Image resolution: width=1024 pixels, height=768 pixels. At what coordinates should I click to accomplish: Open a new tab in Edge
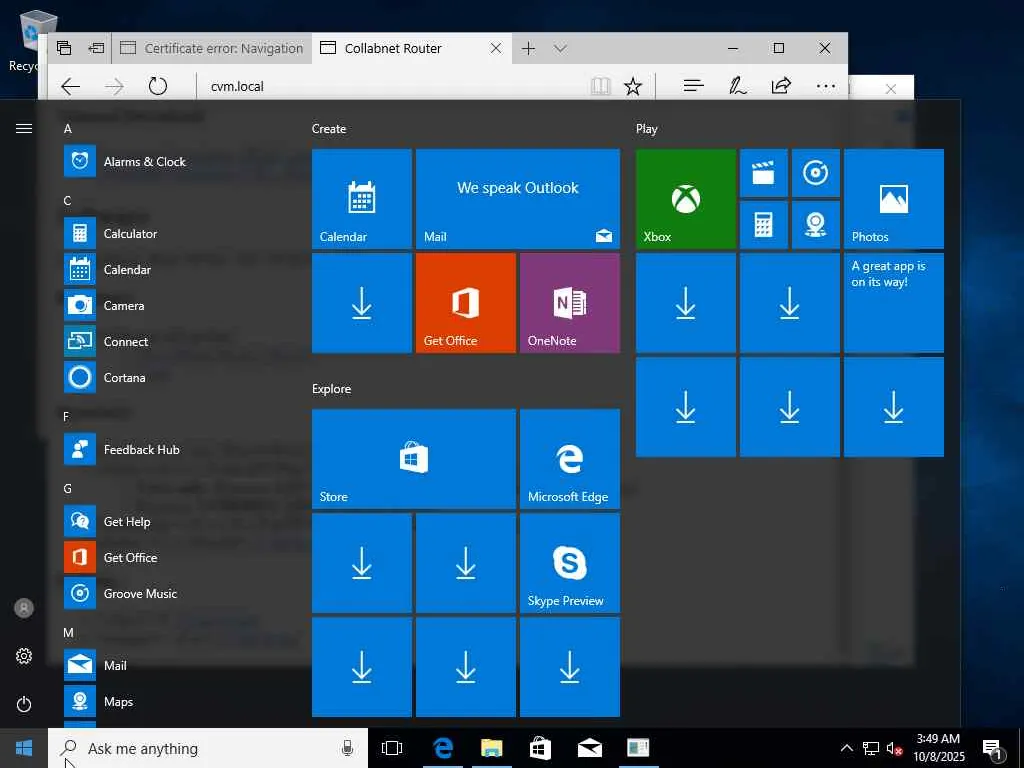tap(528, 48)
